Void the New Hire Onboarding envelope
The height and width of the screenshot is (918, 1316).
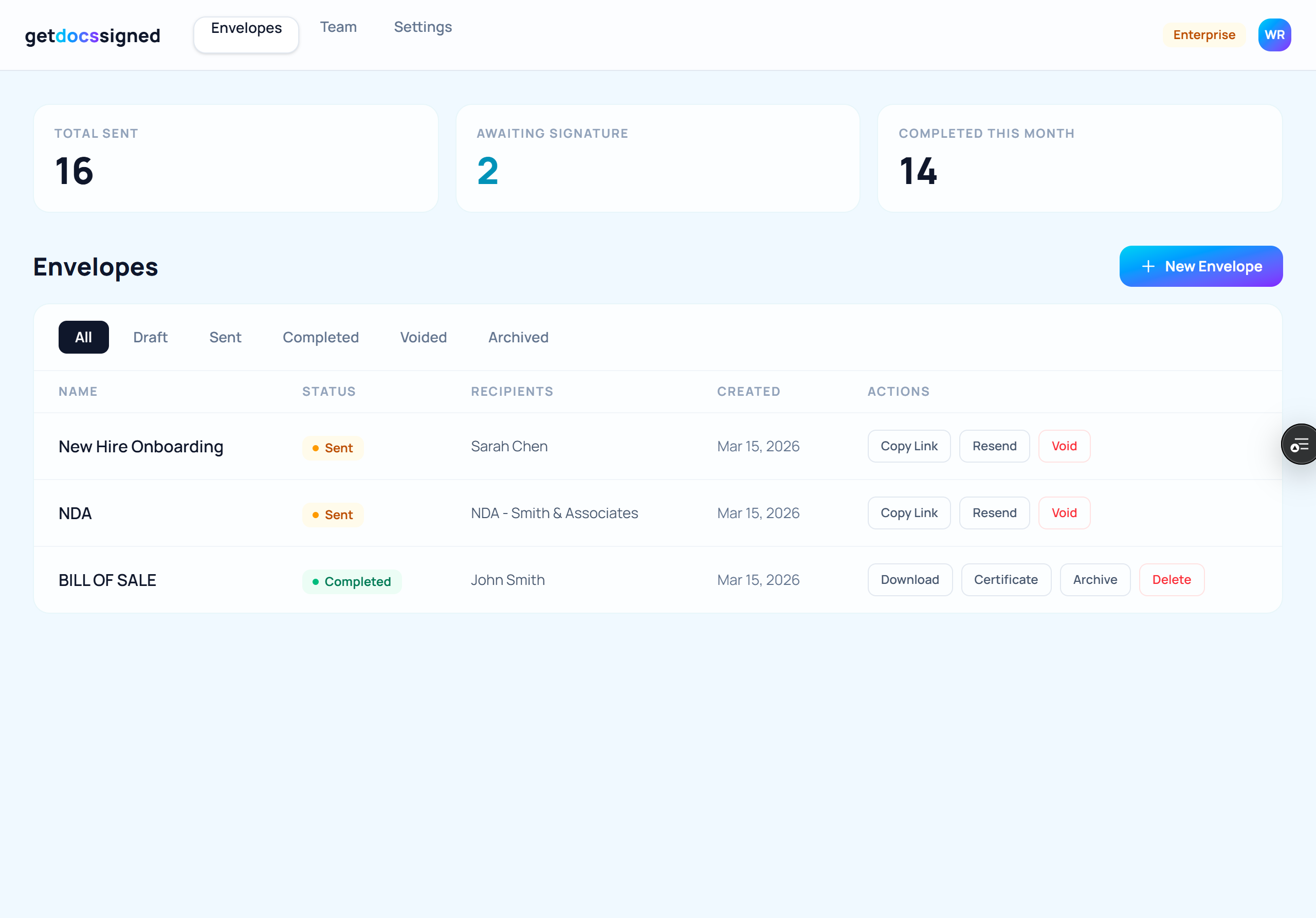coord(1064,446)
